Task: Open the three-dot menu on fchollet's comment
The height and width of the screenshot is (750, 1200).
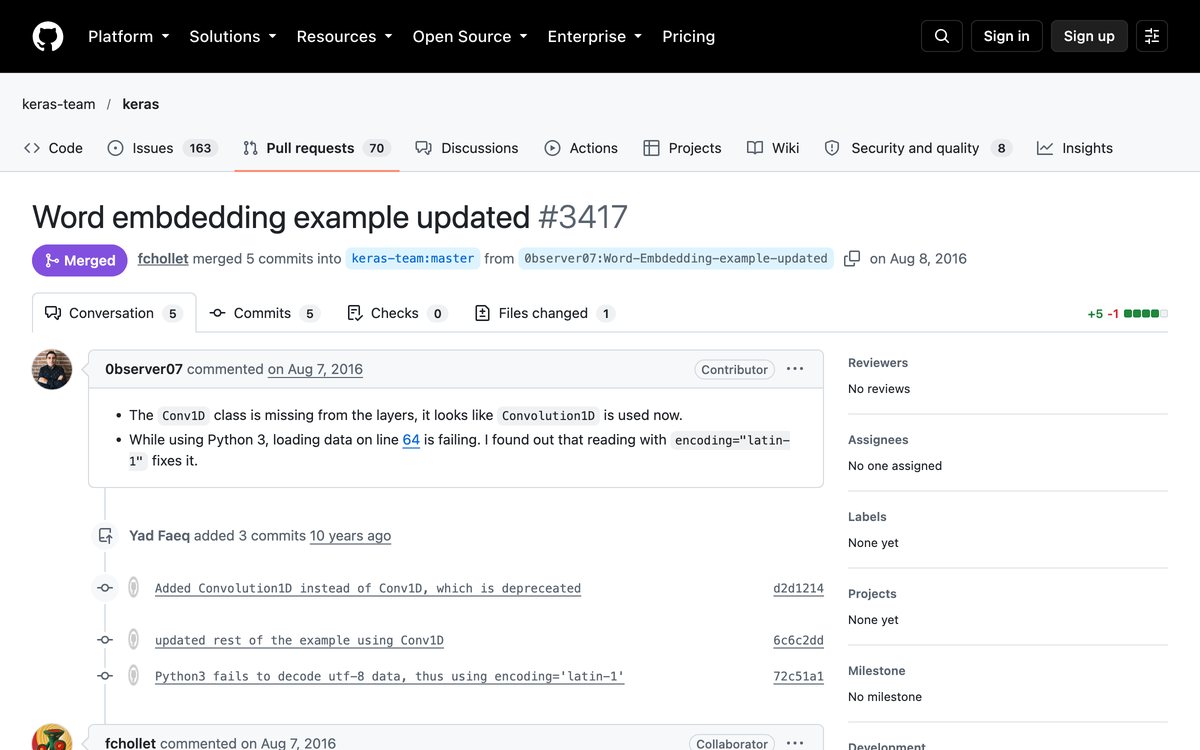Action: 795,743
